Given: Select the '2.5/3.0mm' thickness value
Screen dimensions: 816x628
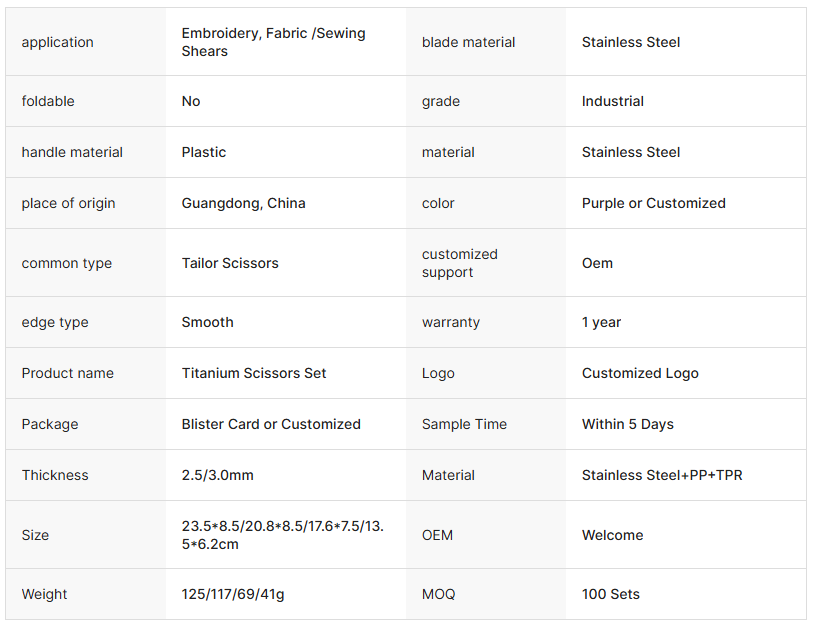Looking at the screenshot, I should click(217, 475).
